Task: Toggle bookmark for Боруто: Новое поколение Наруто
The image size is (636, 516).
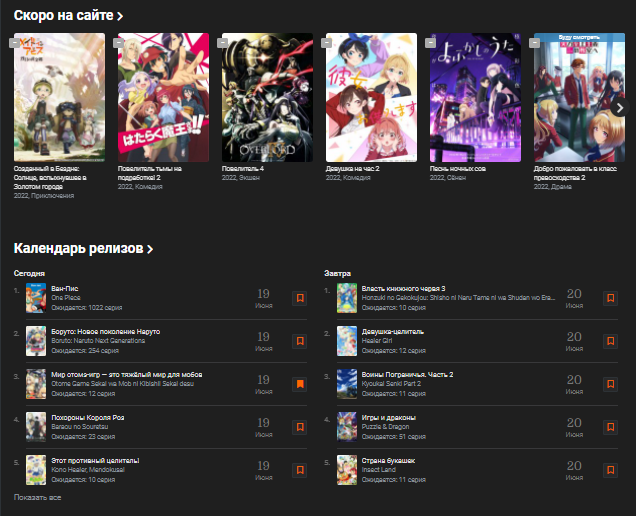Action: tap(300, 341)
